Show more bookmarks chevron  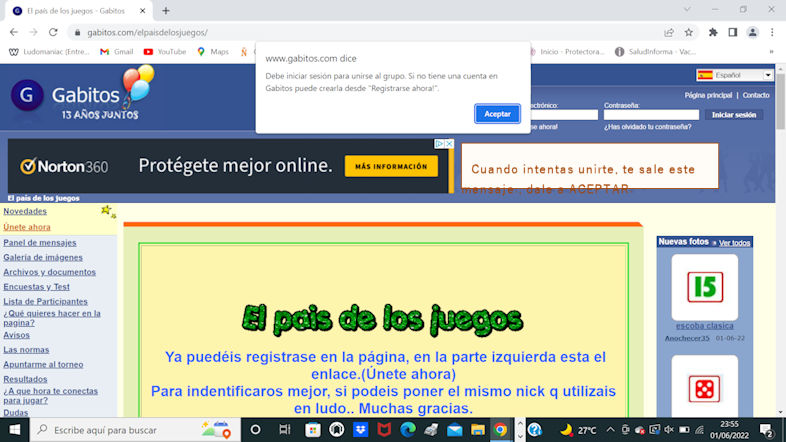[771, 52]
